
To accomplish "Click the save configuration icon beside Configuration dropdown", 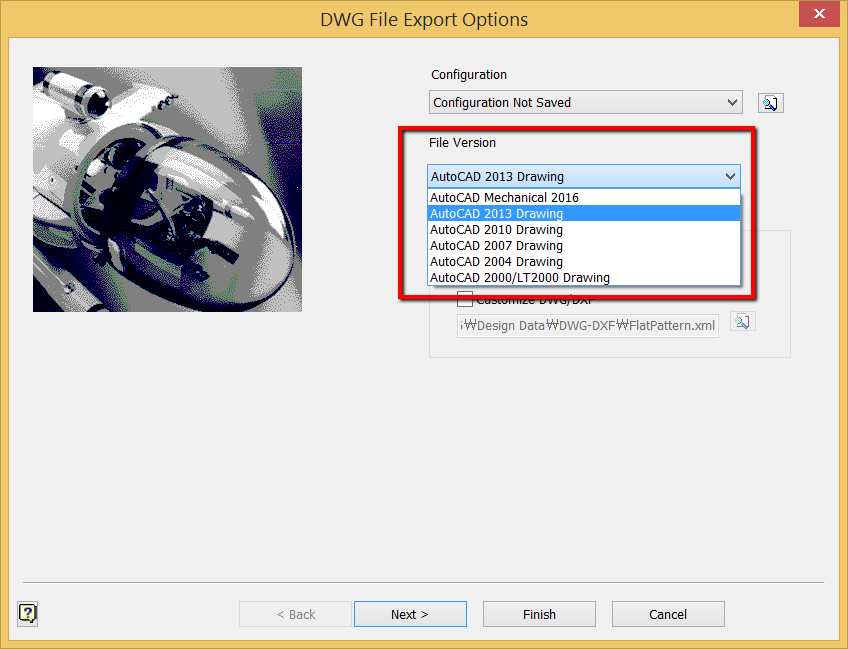I will (x=771, y=103).
